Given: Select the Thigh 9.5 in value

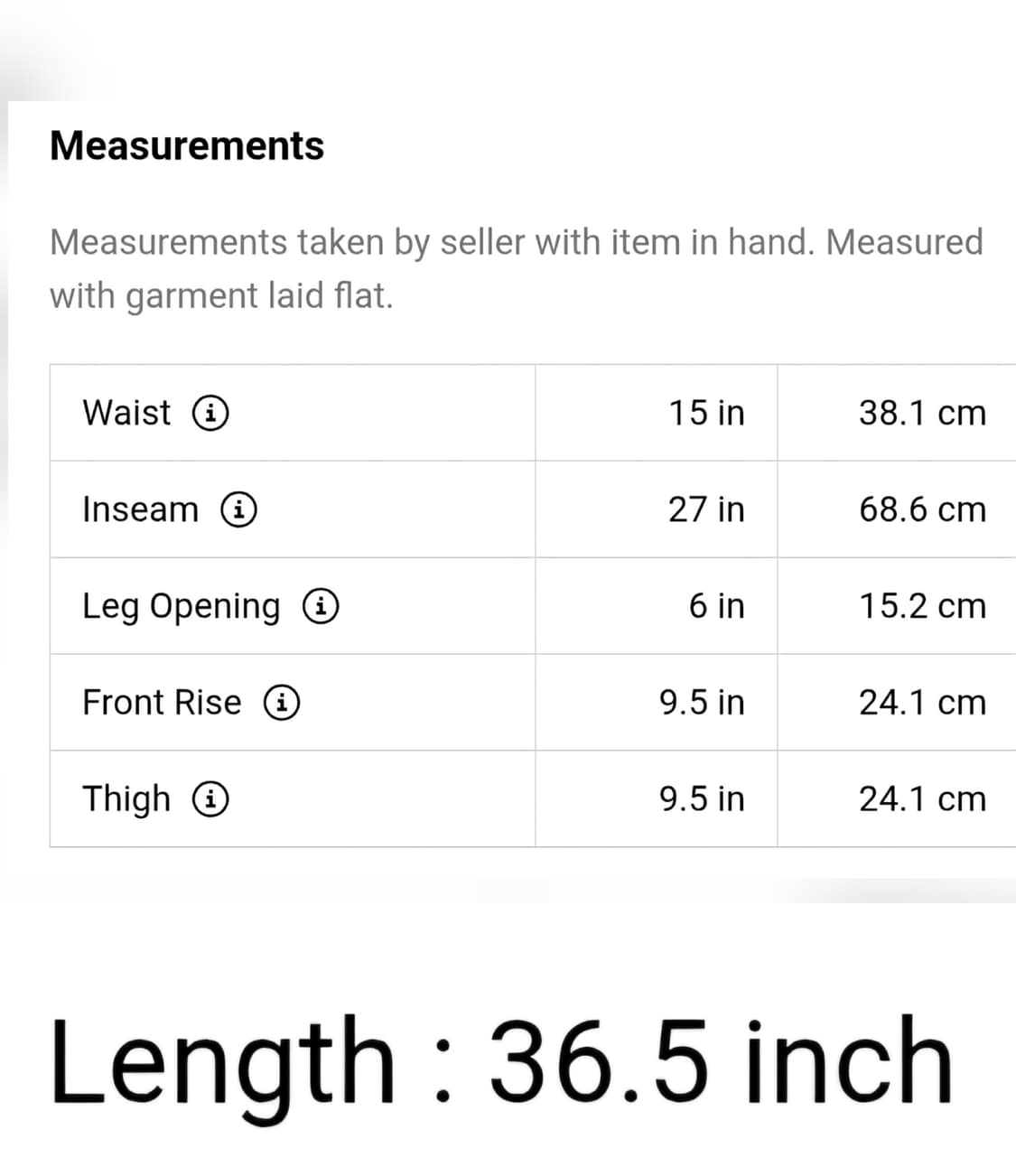Looking at the screenshot, I should point(702,799).
